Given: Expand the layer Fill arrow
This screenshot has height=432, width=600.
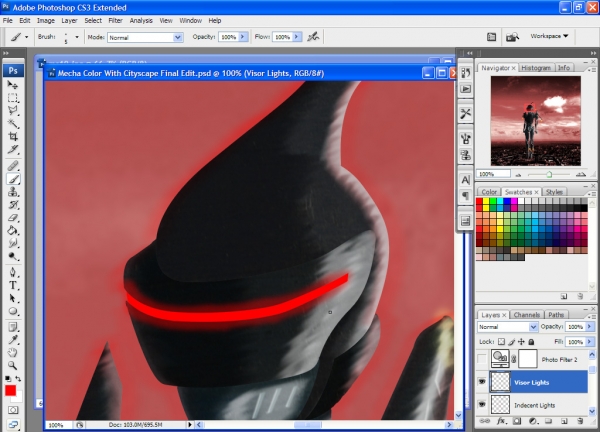Looking at the screenshot, I should 590,341.
